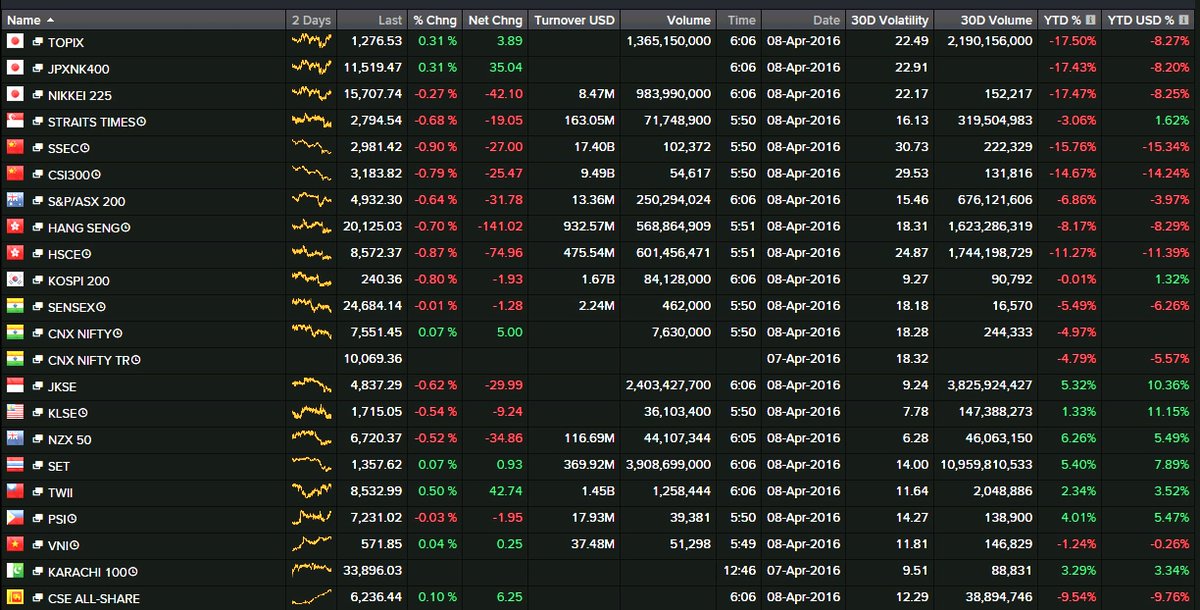1200x610 pixels.
Task: Open the CSE ALL-SHARE 2-day sparkline chart
Action: [x=311, y=598]
